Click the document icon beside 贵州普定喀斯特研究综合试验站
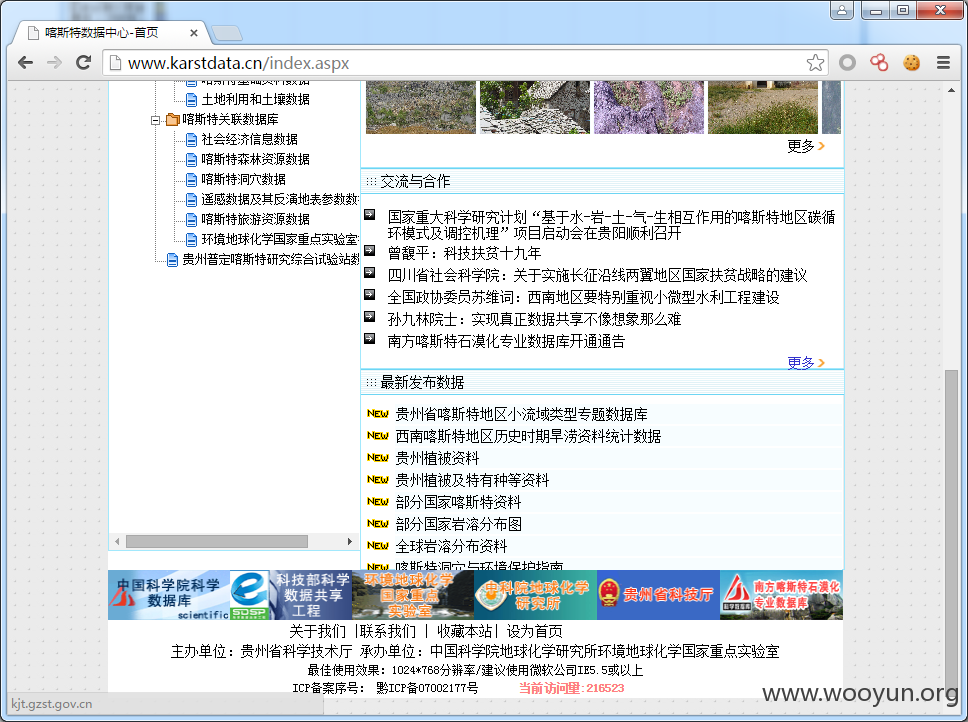 [x=172, y=260]
